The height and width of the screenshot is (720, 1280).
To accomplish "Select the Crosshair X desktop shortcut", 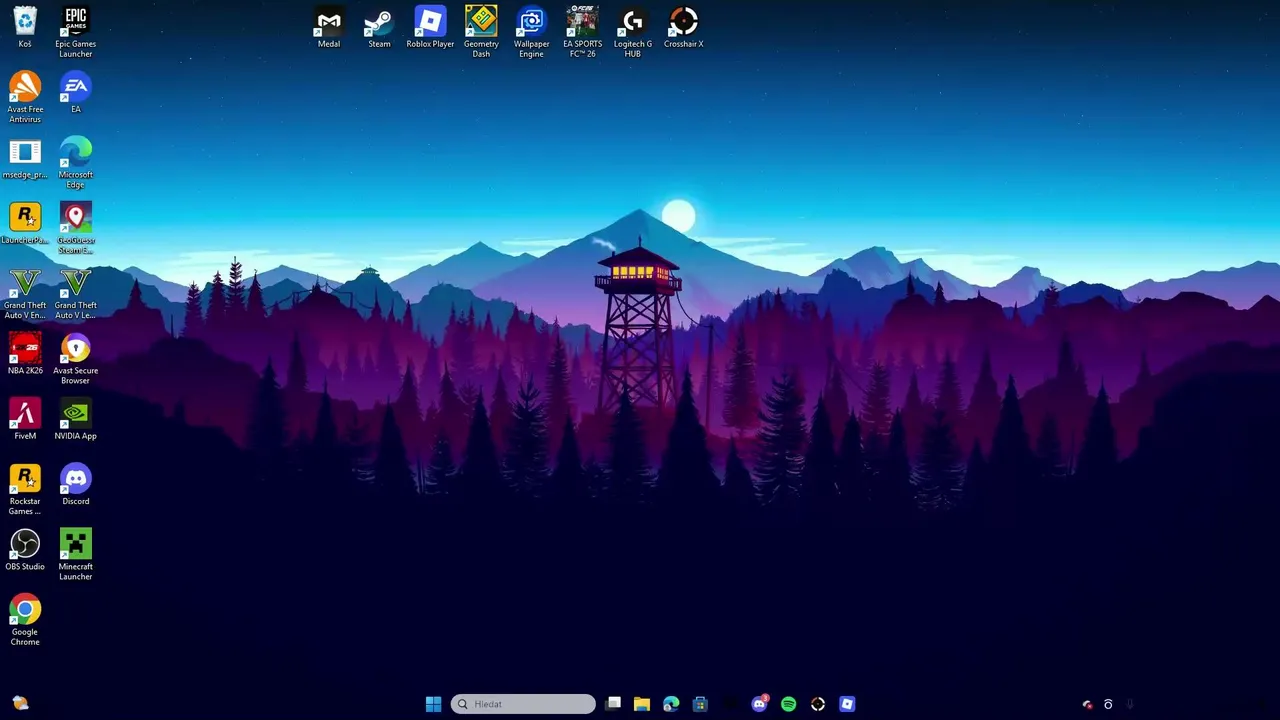I will (684, 28).
